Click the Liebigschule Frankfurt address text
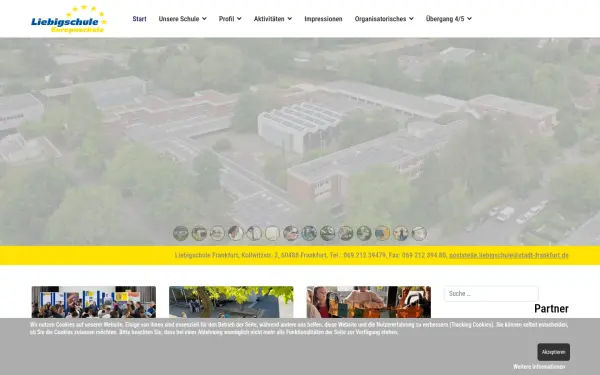600x375 pixels. 311,255
